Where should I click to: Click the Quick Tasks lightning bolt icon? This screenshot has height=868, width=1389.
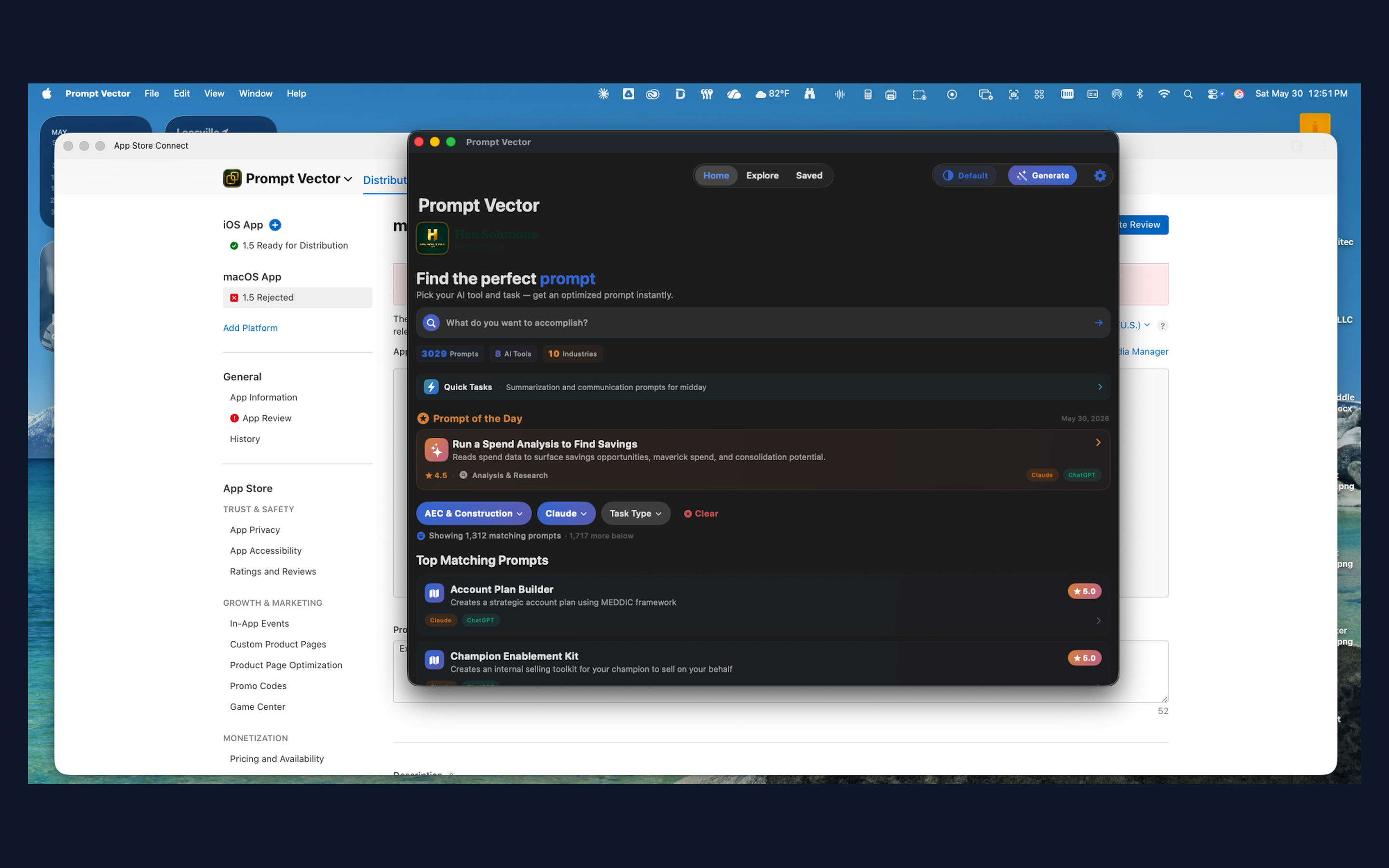click(431, 387)
